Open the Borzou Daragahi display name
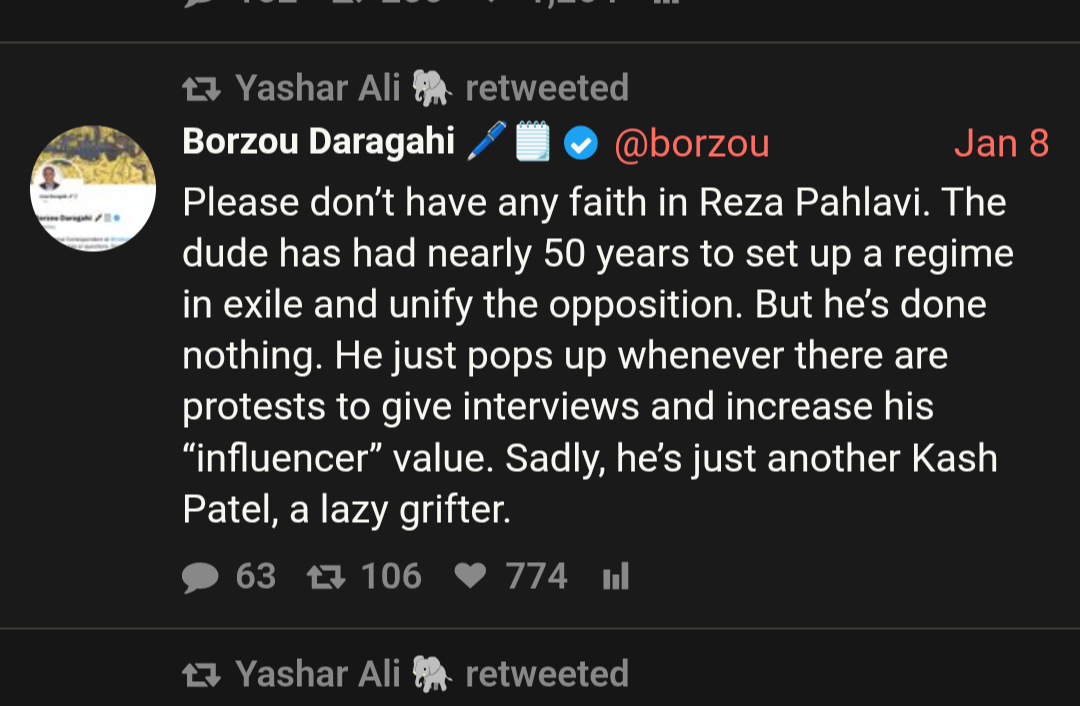 click(x=318, y=143)
